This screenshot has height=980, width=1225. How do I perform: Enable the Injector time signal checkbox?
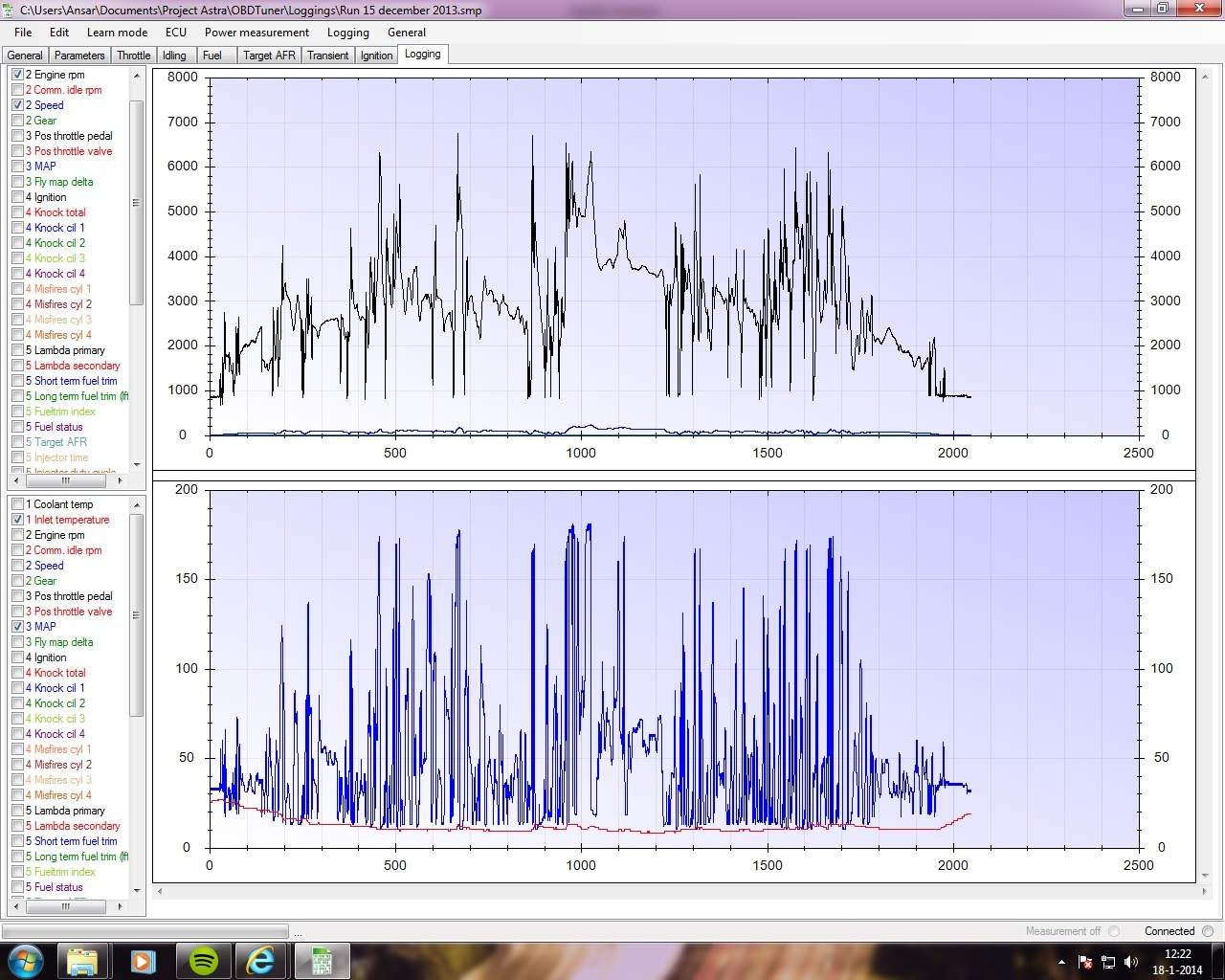click(17, 457)
